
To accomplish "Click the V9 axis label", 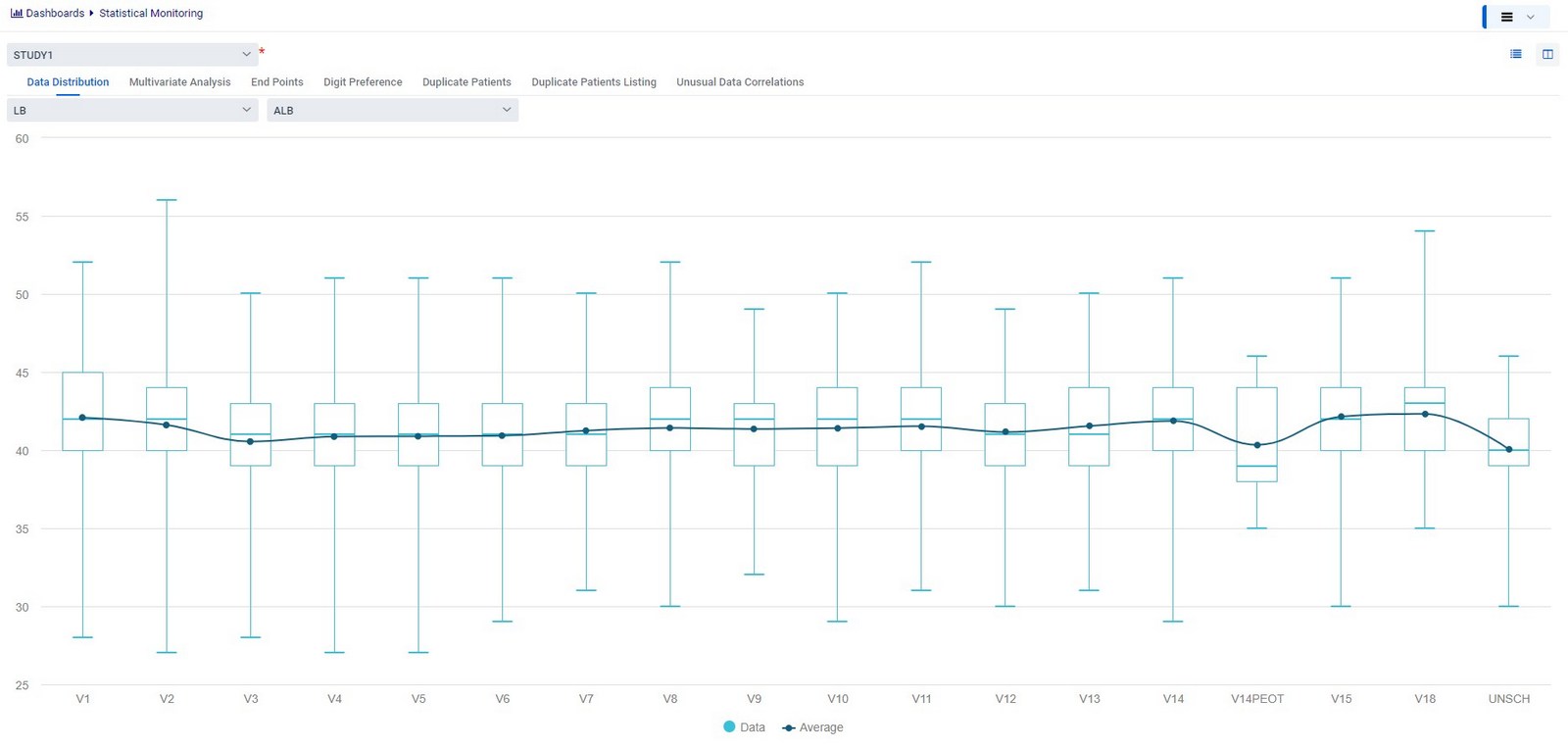I will click(754, 699).
